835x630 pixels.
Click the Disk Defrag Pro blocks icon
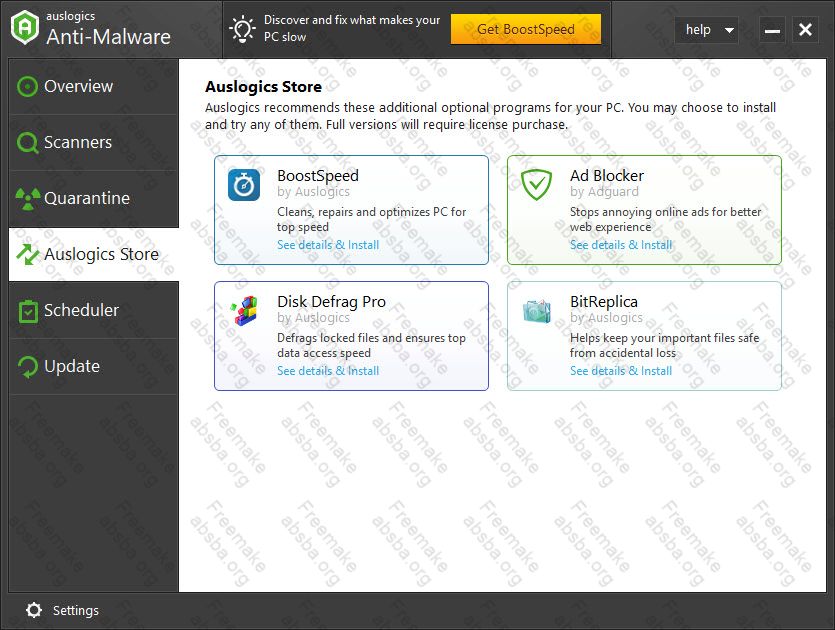pos(244,311)
